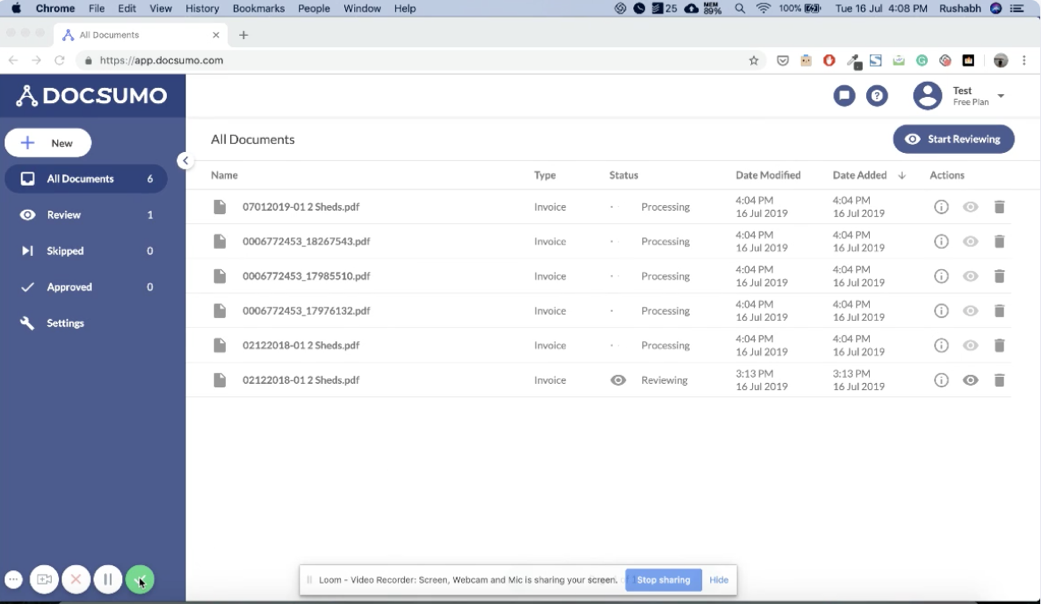The image size is (1041, 604).
Task: Cancel the Loom recording with X button
Action: [76, 579]
